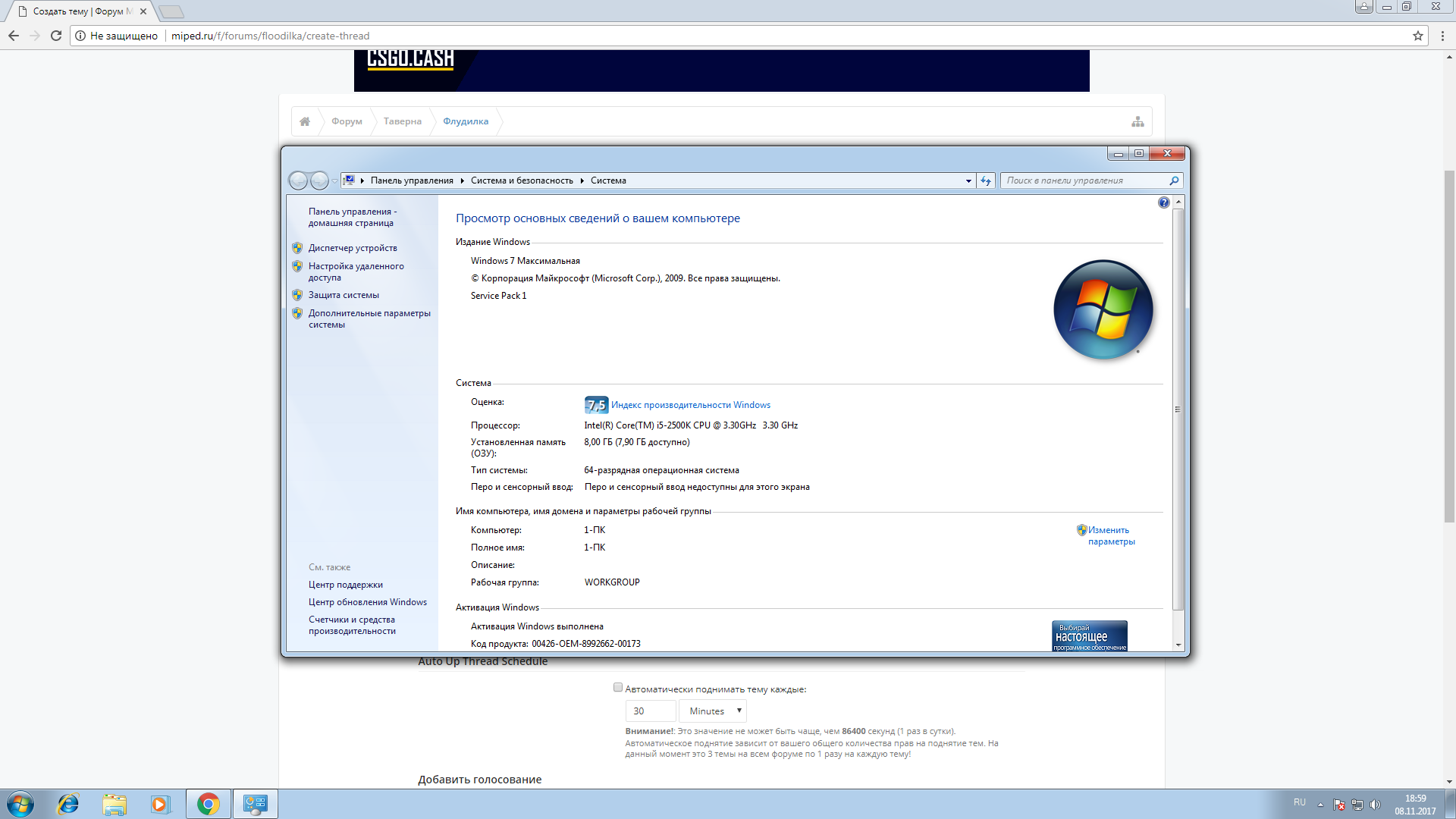Click 'Изменить параметры' link
Viewport: 1456px width, 819px height.
click(1111, 535)
